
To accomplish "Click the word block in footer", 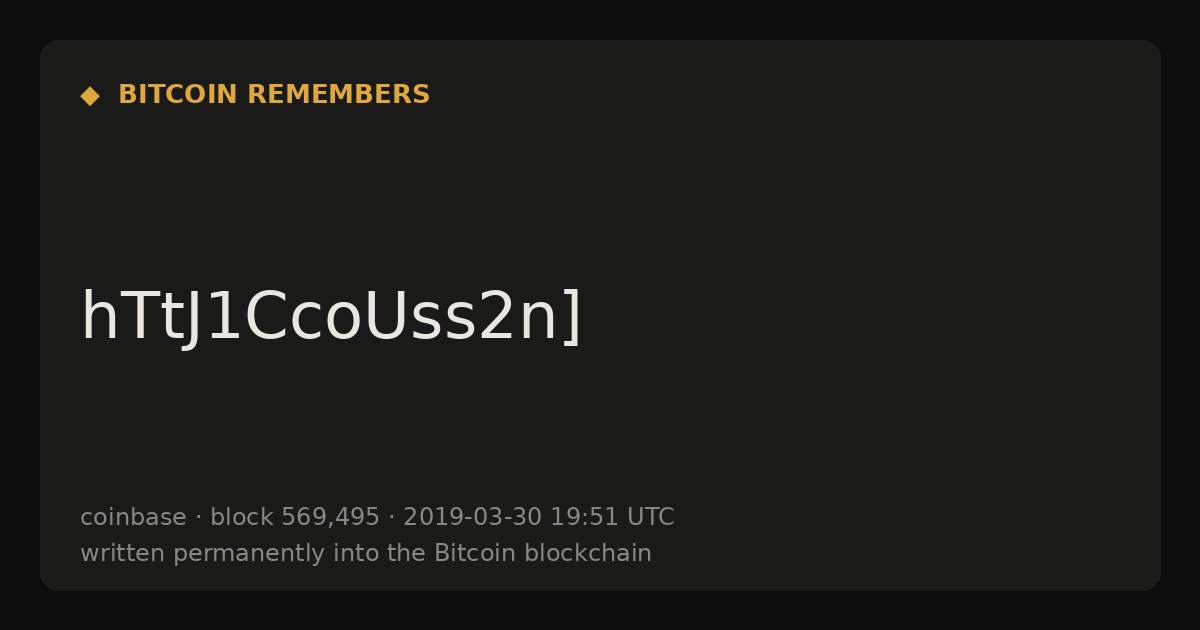I will (241, 517).
